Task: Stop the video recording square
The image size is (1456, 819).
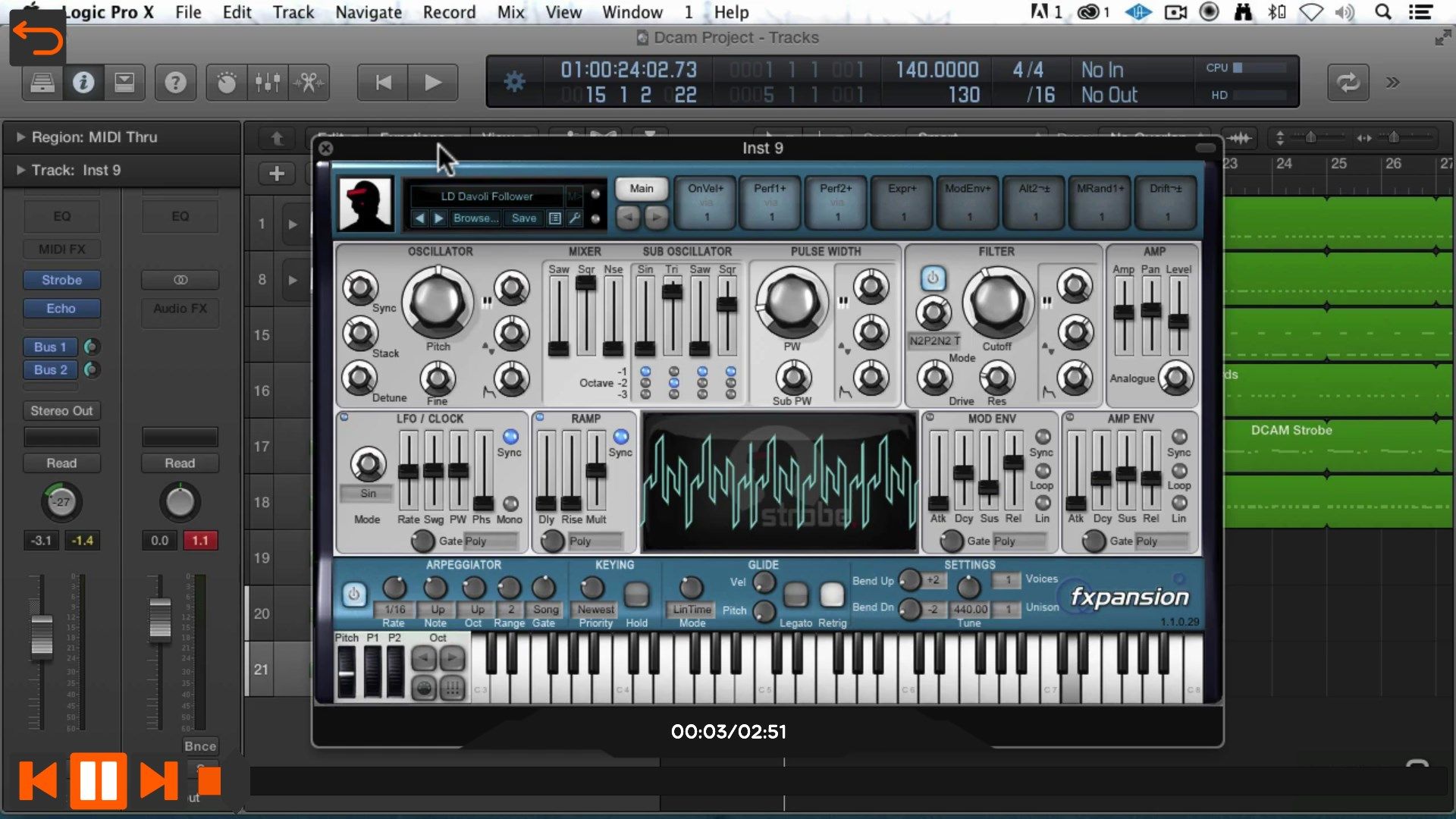Action: [x=209, y=781]
